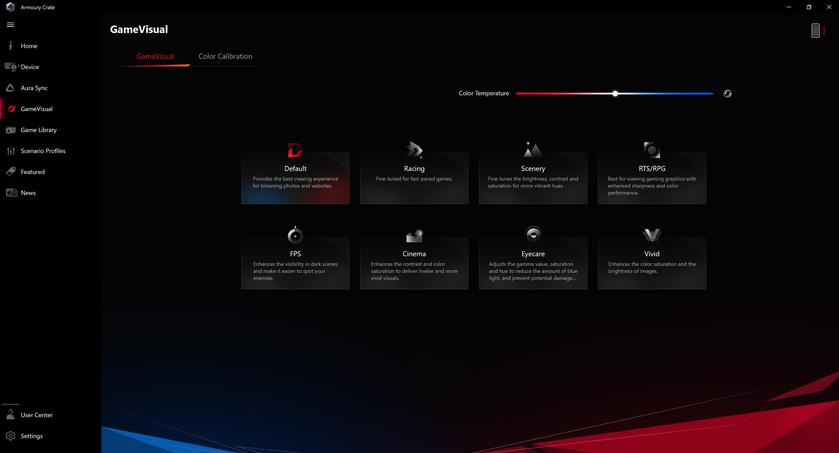Screen dimensions: 839x453
Task: Open the hamburger menu in sidebar
Action: [x=11, y=25]
